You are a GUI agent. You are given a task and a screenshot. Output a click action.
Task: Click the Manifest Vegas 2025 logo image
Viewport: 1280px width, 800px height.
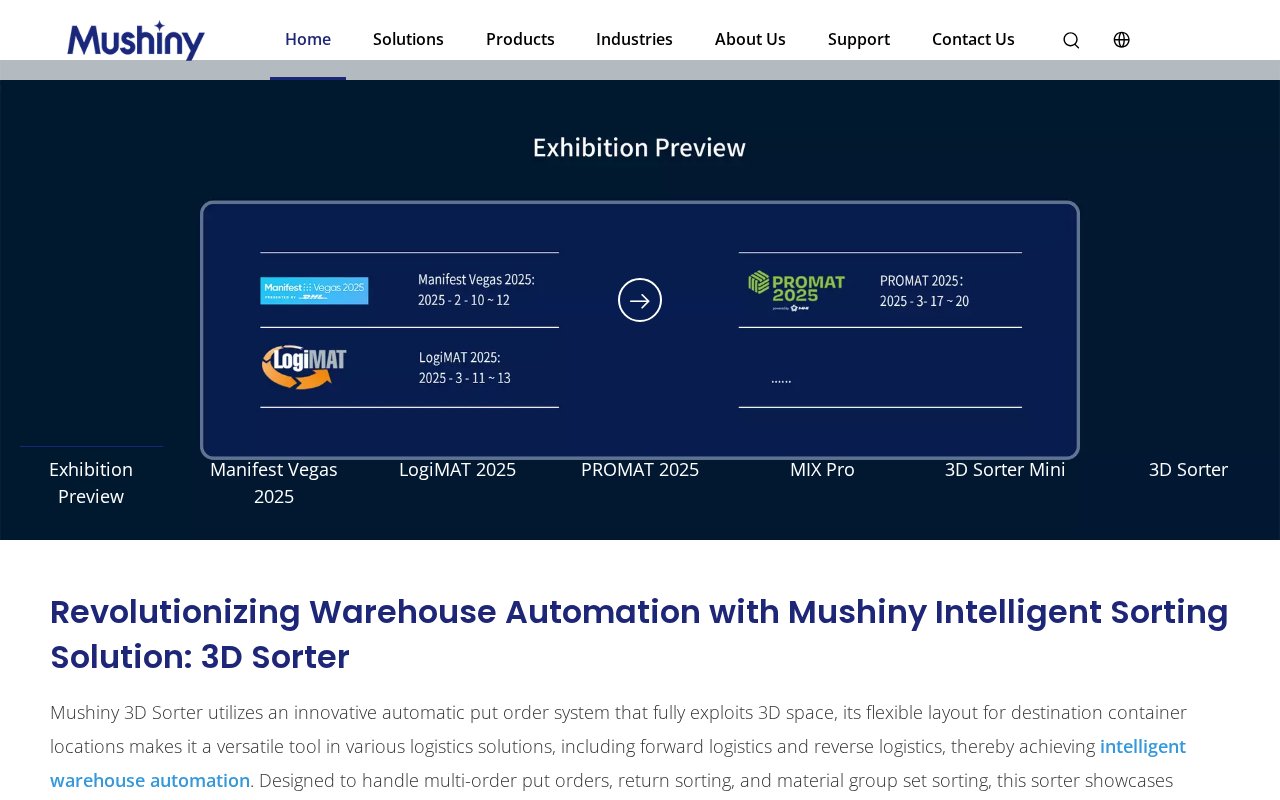314,291
